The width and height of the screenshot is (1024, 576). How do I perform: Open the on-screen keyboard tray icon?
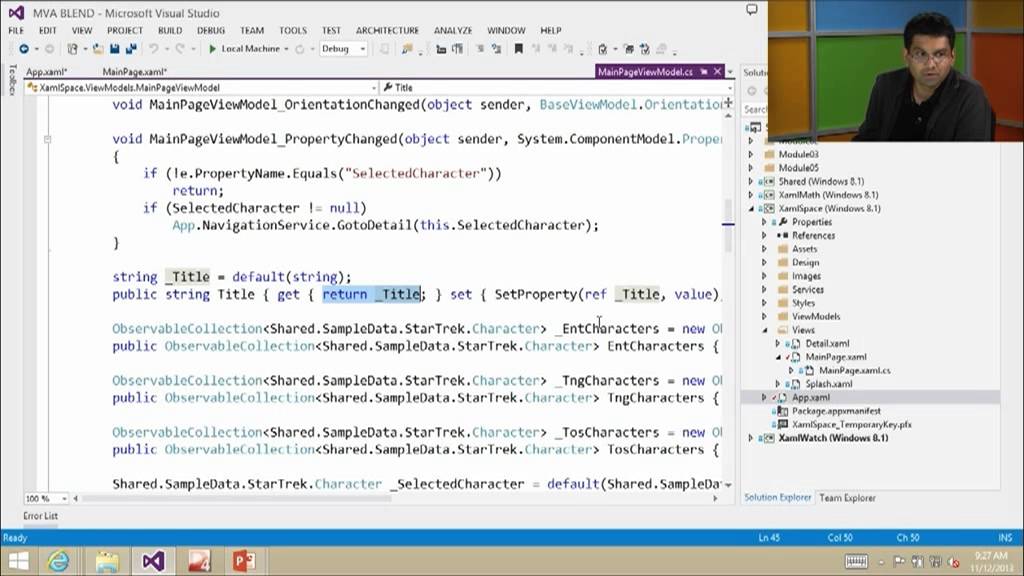tap(856, 561)
